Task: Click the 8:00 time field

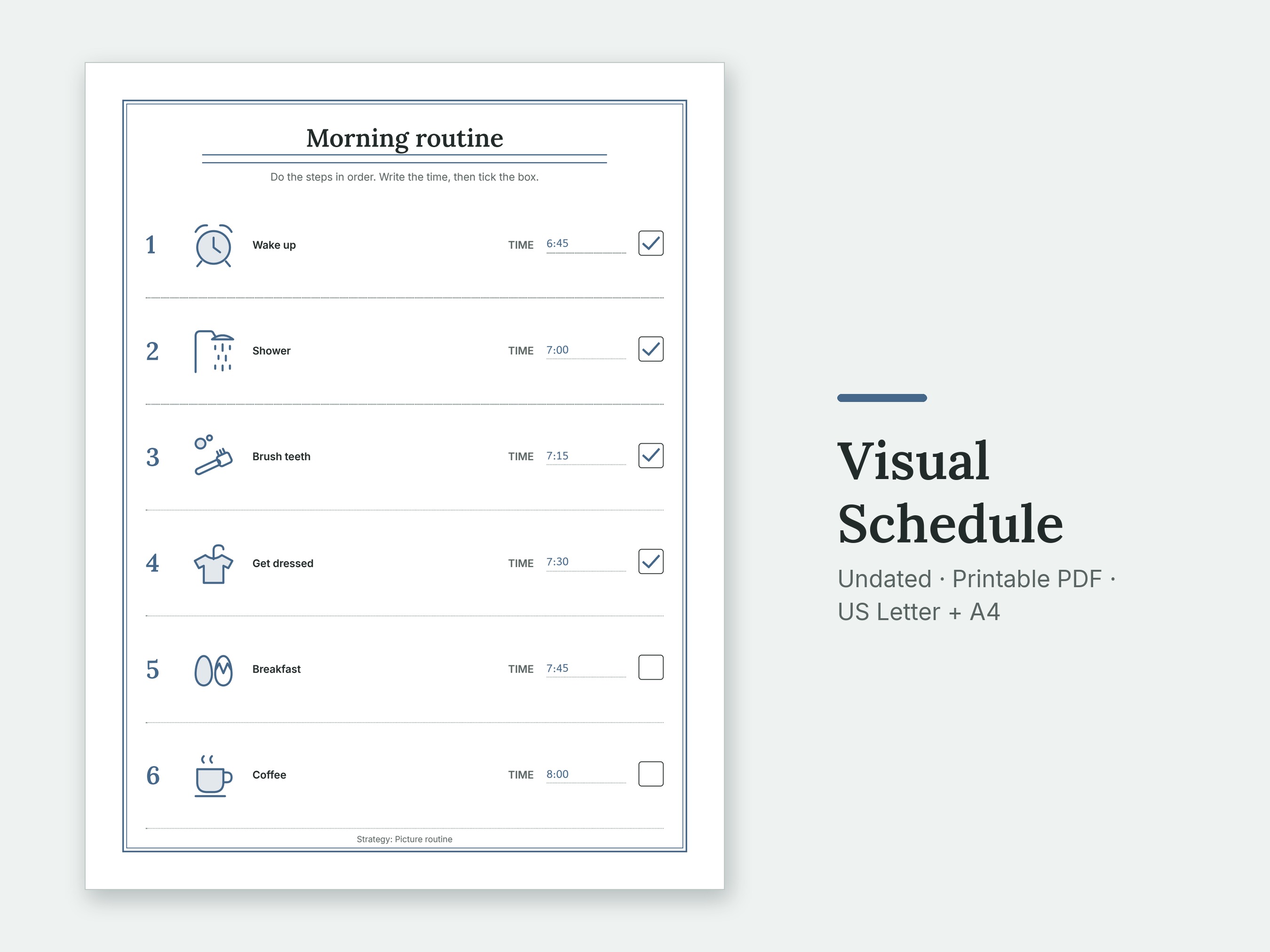Action: click(x=586, y=775)
